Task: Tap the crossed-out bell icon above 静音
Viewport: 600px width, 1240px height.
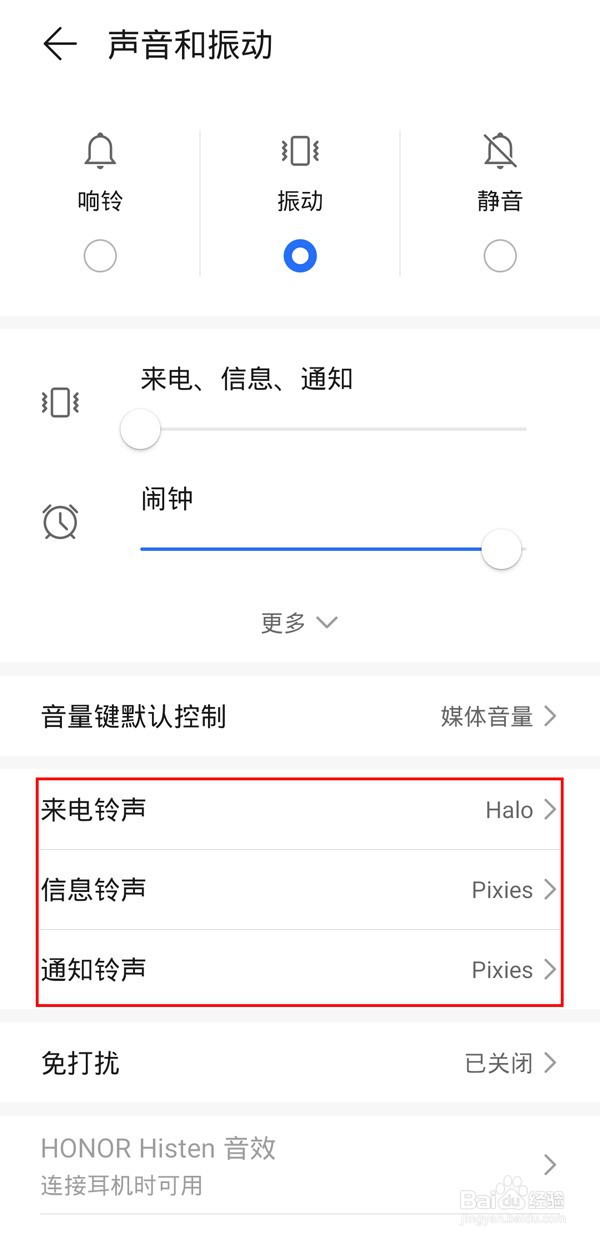Action: [x=499, y=150]
